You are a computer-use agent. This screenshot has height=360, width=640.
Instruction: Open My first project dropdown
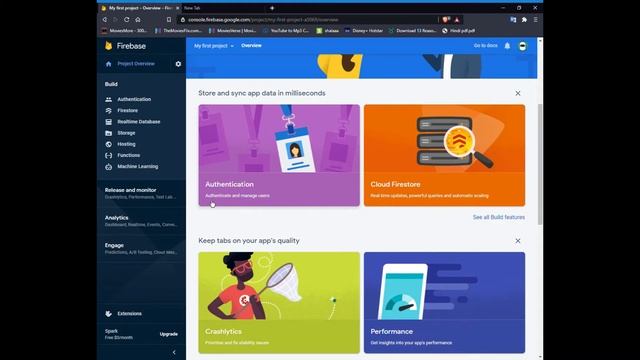pos(214,46)
